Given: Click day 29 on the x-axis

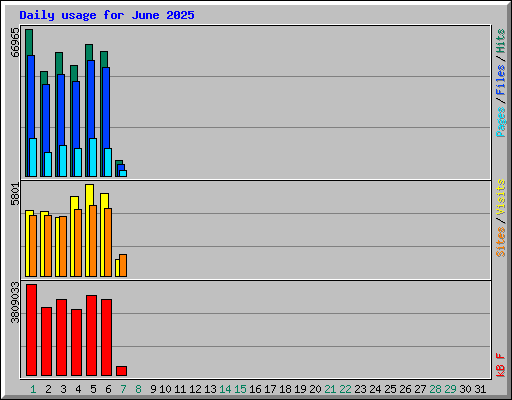Looking at the screenshot, I should tap(450, 389).
